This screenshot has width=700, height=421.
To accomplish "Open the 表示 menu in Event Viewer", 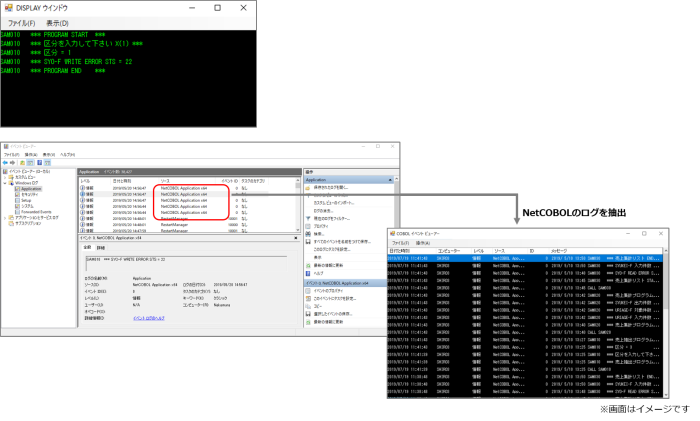I will coord(49,154).
